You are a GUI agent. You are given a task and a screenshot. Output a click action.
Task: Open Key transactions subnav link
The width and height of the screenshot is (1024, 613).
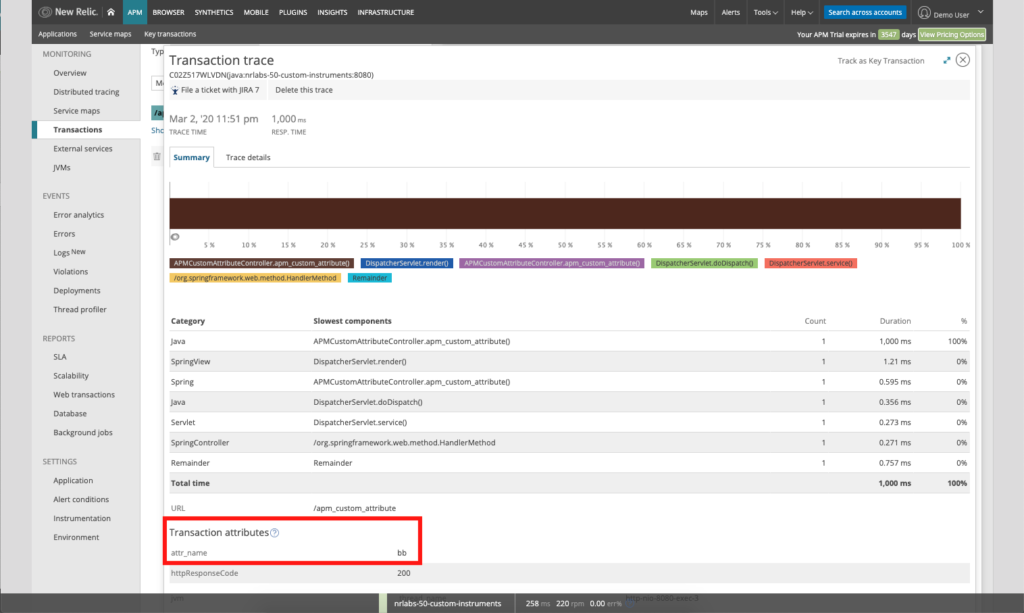coord(170,34)
